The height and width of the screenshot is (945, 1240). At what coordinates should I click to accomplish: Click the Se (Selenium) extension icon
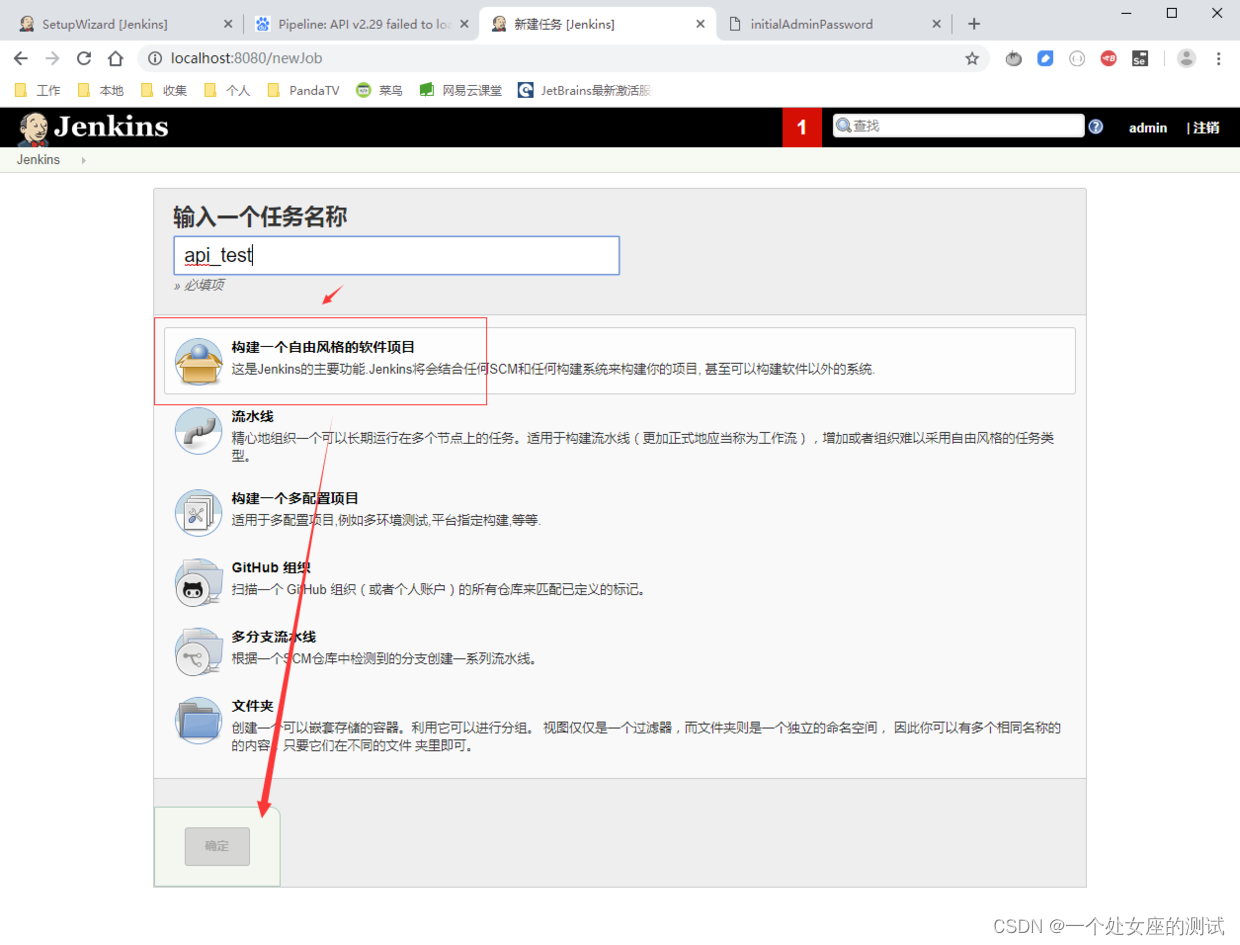click(x=1139, y=58)
